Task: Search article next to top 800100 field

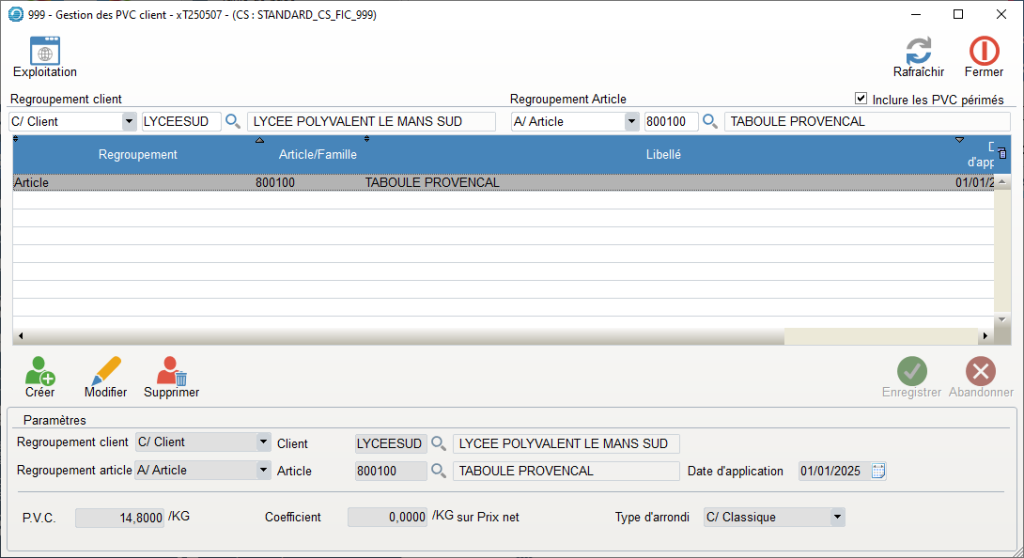Action: [711, 121]
